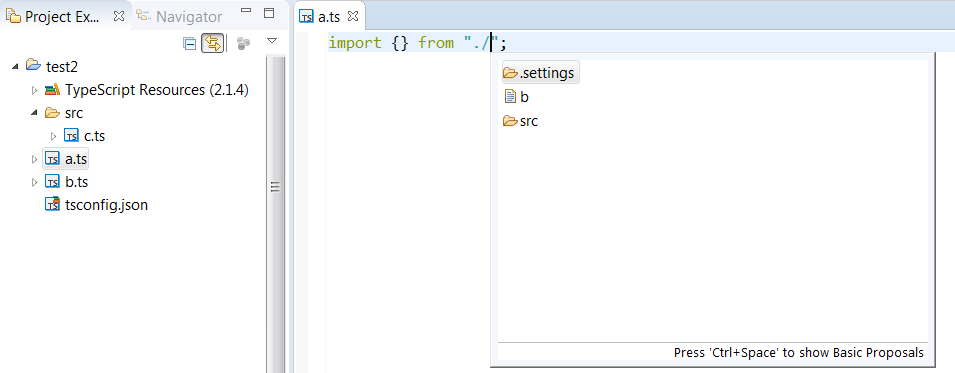Click the b file icon in proposals

(x=510, y=96)
